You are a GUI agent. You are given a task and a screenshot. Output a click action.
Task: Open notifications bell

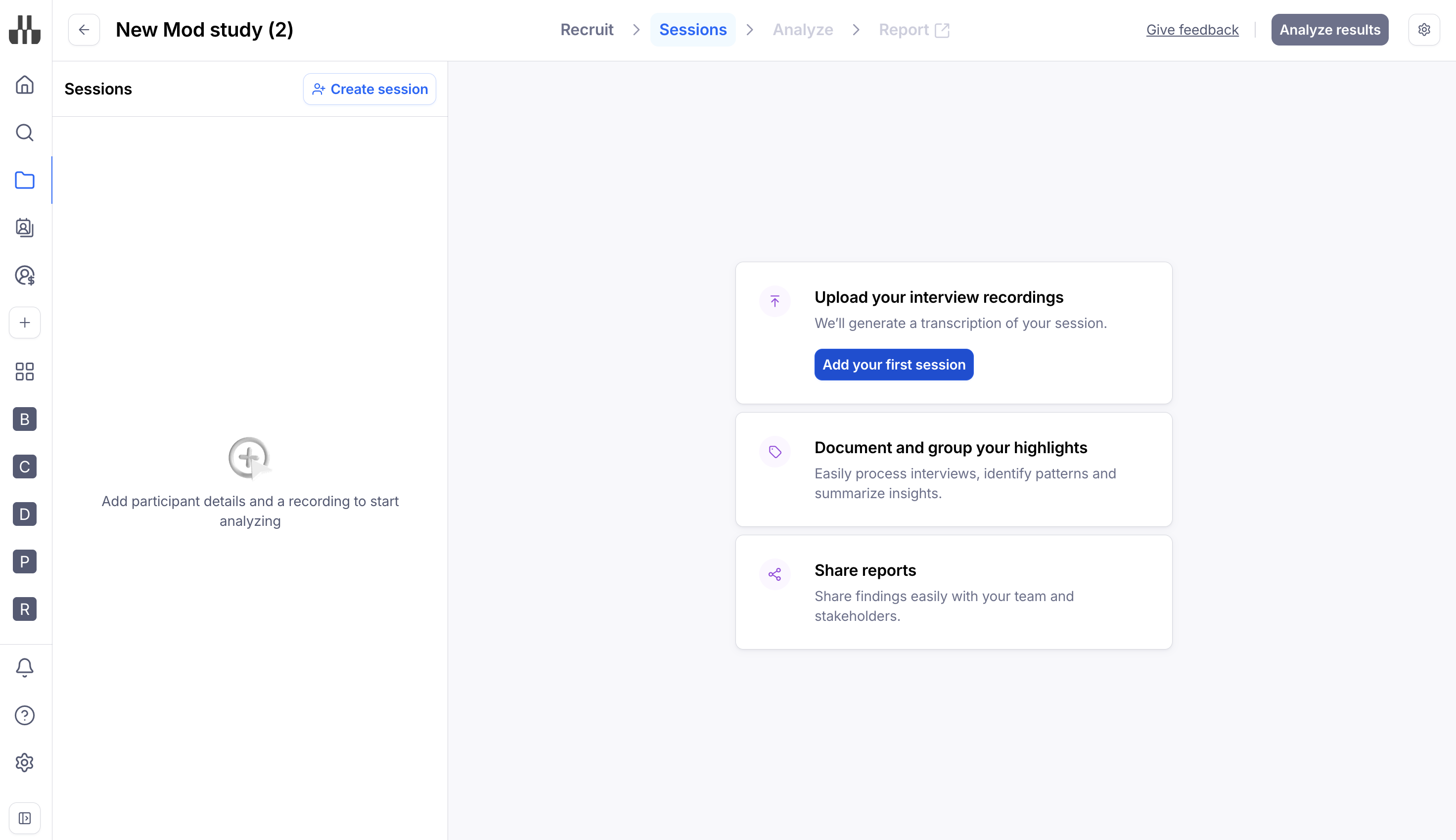coord(24,667)
